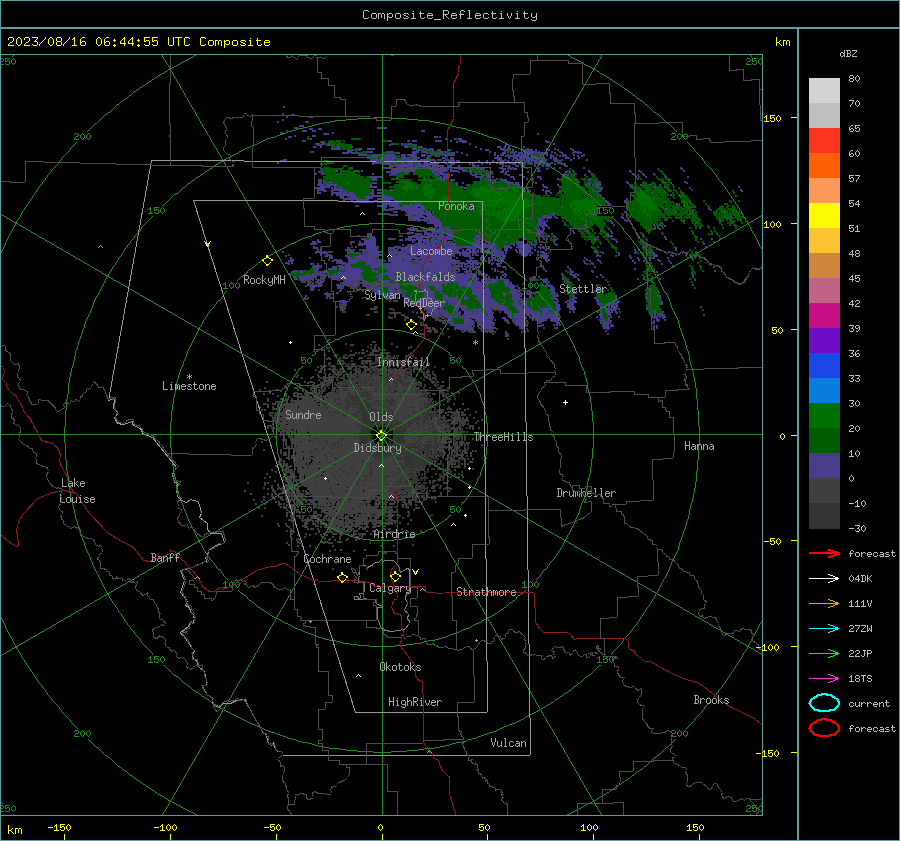This screenshot has width=900, height=841.
Task: Select the 60 dBZ dark orange swatch
Action: [824, 165]
